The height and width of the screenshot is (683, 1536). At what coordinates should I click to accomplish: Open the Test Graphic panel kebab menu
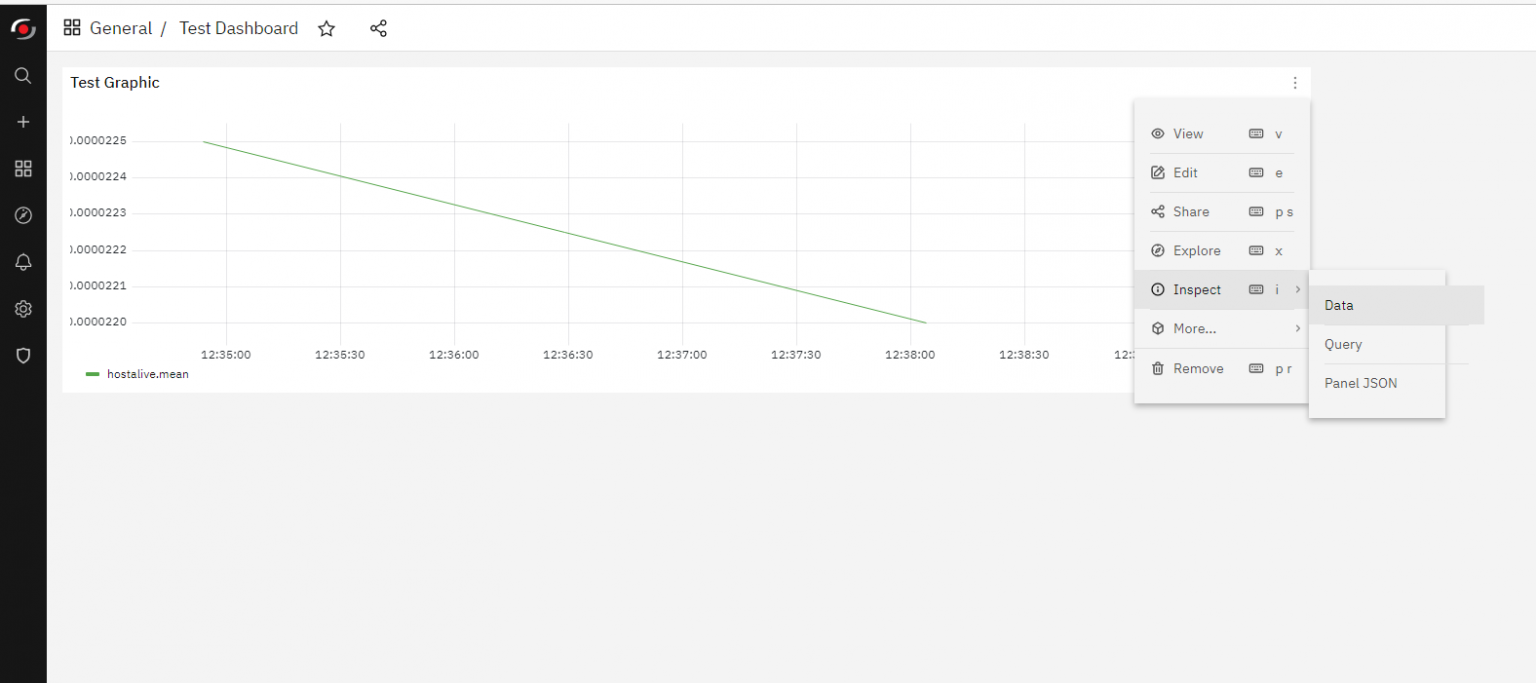click(1295, 83)
